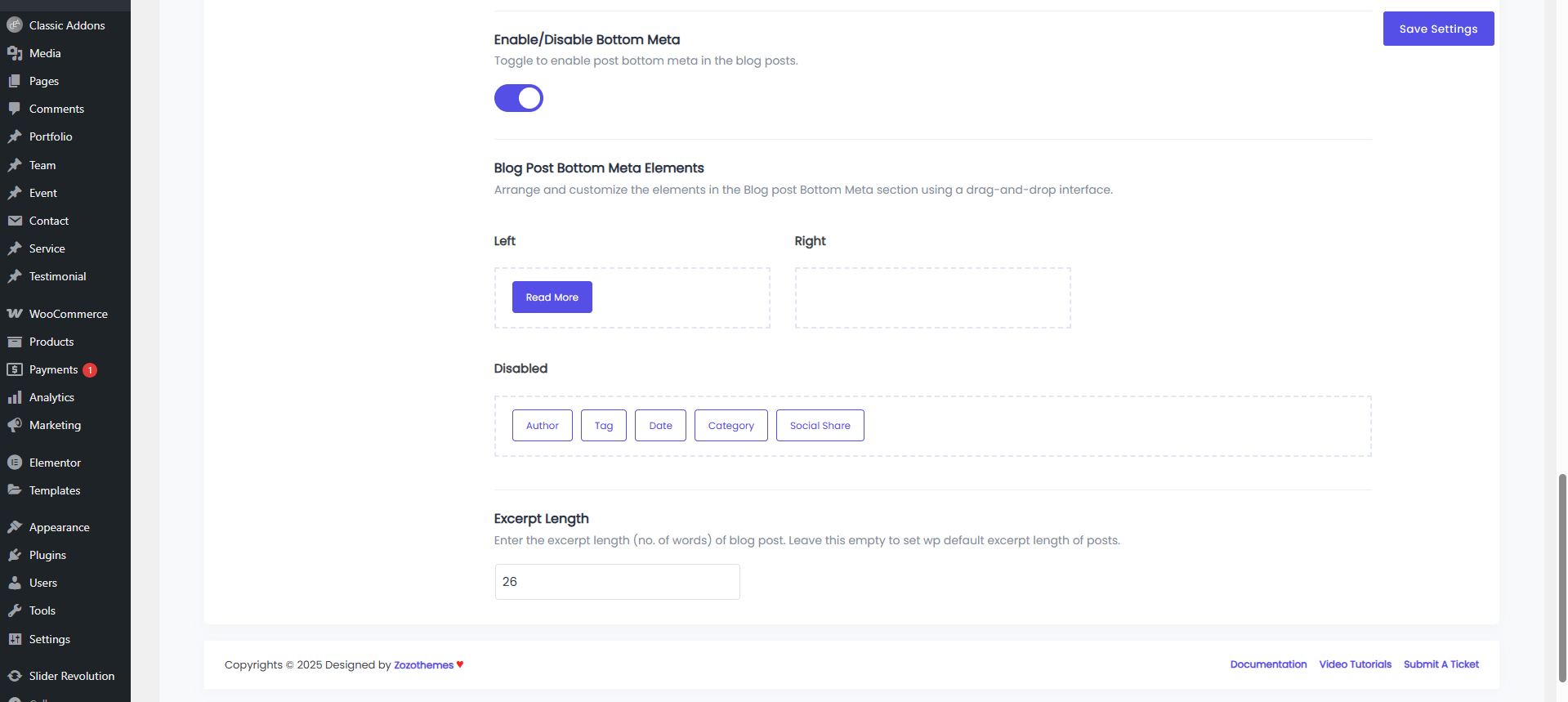
Task: Click the Comments speech bubble icon
Action: coord(15,109)
